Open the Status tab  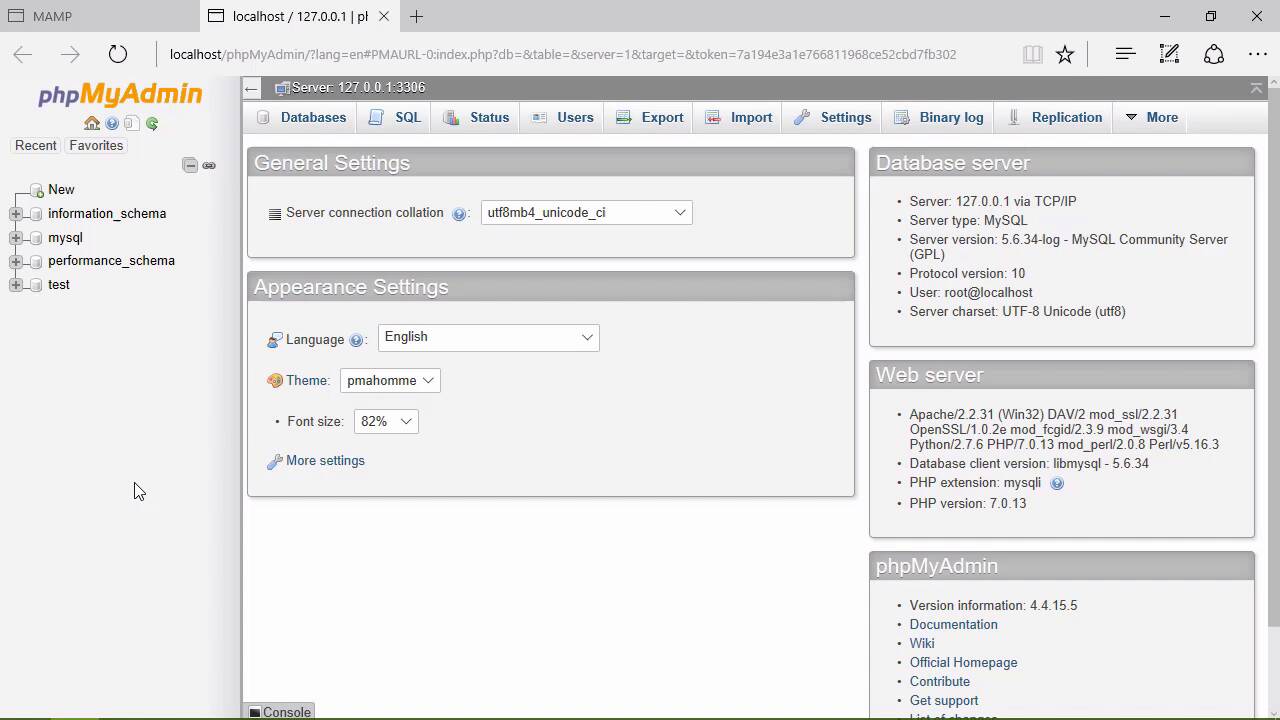pos(476,117)
